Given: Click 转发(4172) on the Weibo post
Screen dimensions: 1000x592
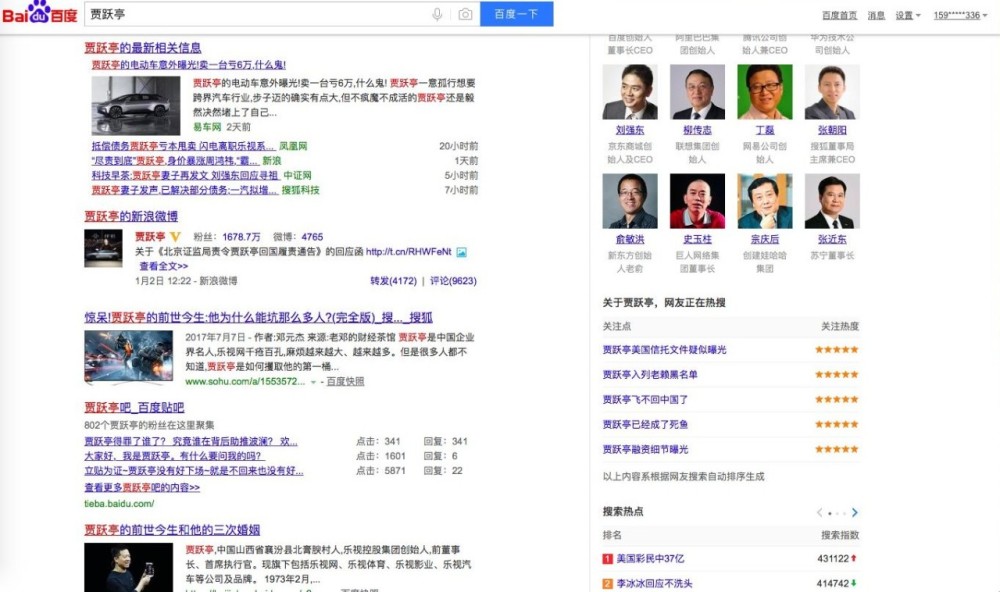Looking at the screenshot, I should coord(393,281).
